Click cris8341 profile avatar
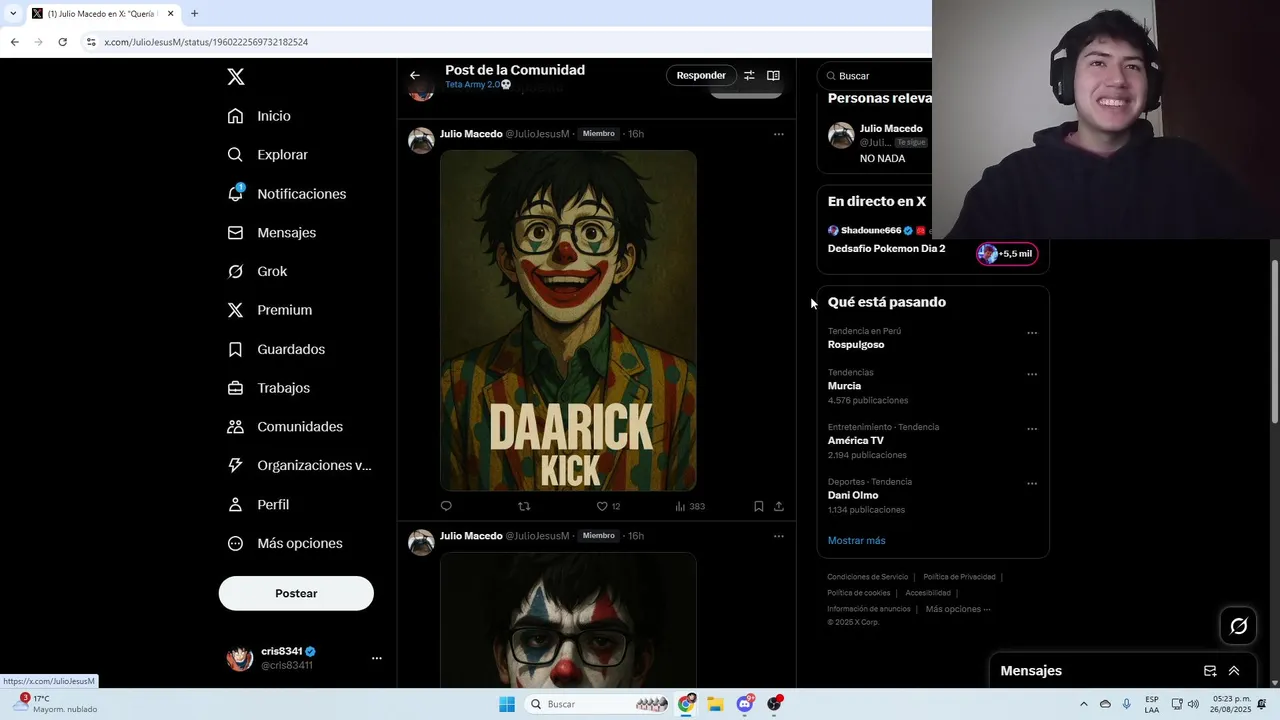1280x720 pixels. [x=240, y=658]
